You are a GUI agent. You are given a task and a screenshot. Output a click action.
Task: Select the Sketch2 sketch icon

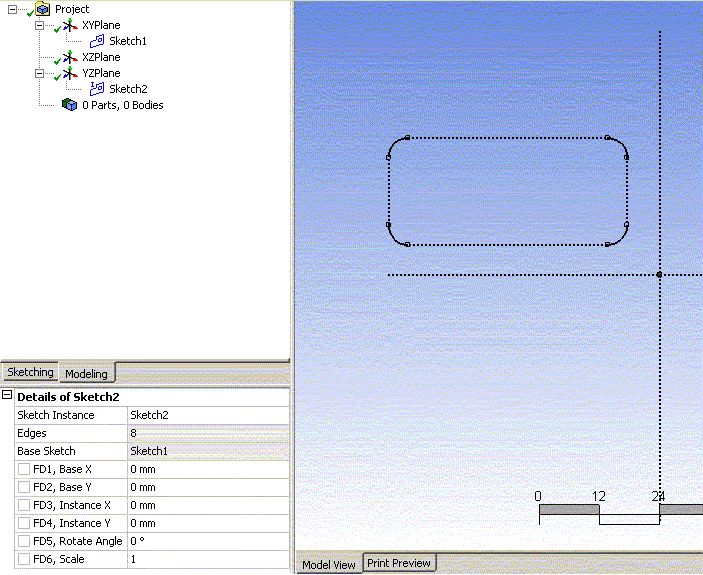click(97, 89)
